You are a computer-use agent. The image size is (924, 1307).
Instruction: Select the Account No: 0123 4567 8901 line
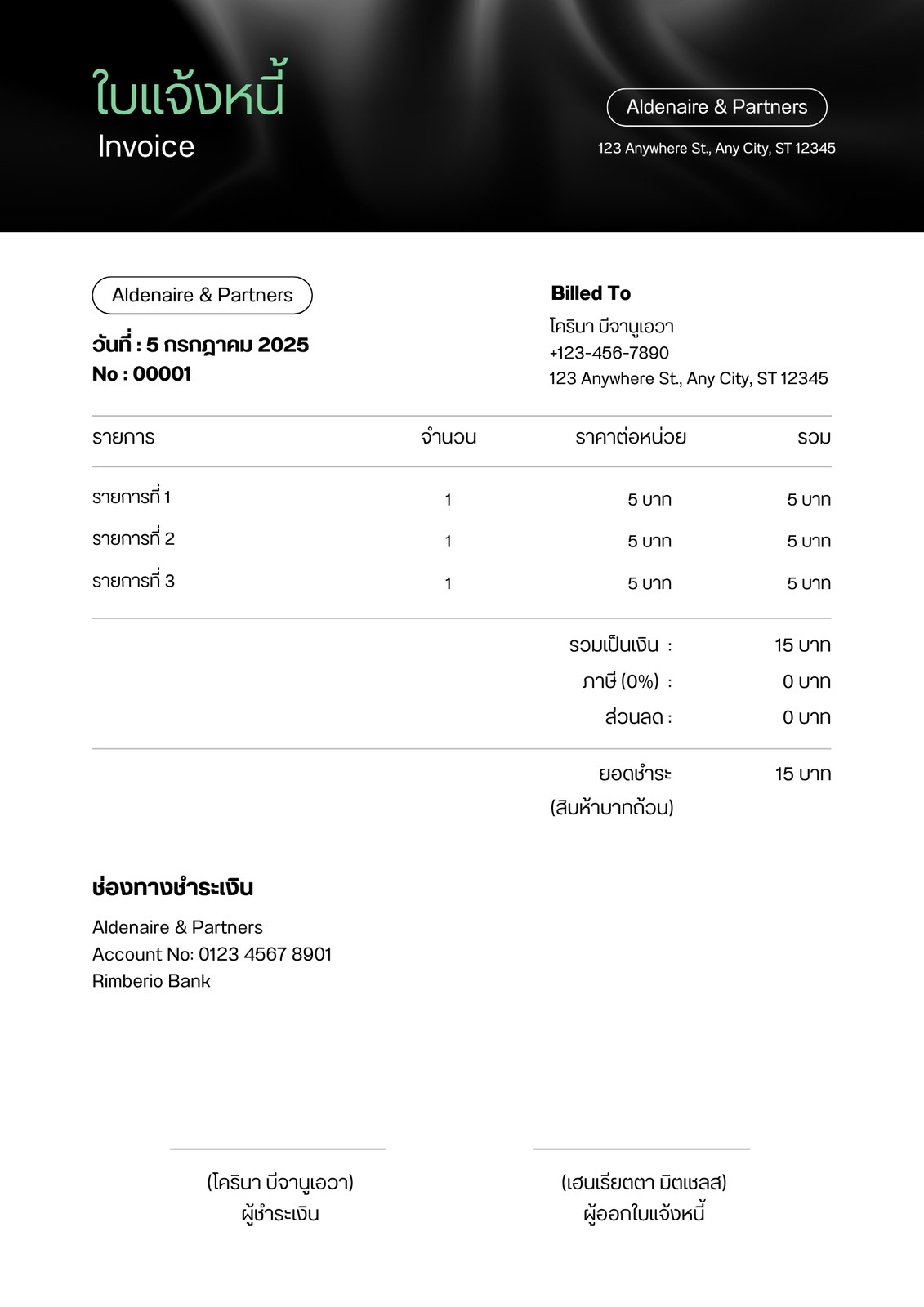212,954
